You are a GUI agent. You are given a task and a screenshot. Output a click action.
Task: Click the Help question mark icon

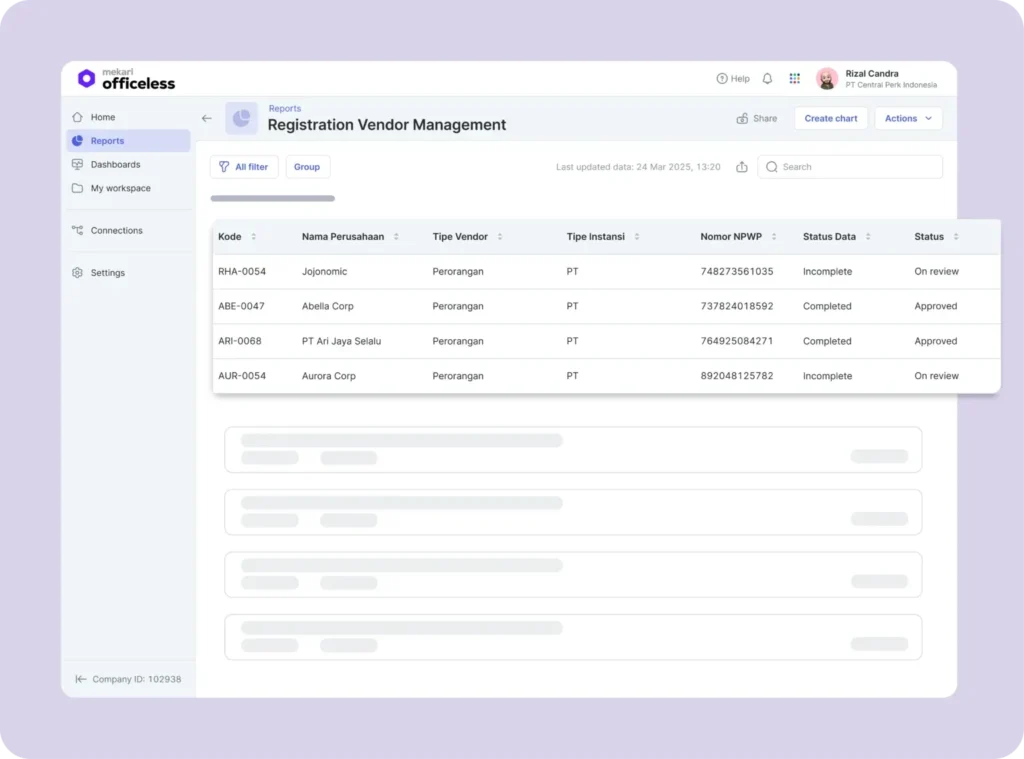pyautogui.click(x=722, y=79)
